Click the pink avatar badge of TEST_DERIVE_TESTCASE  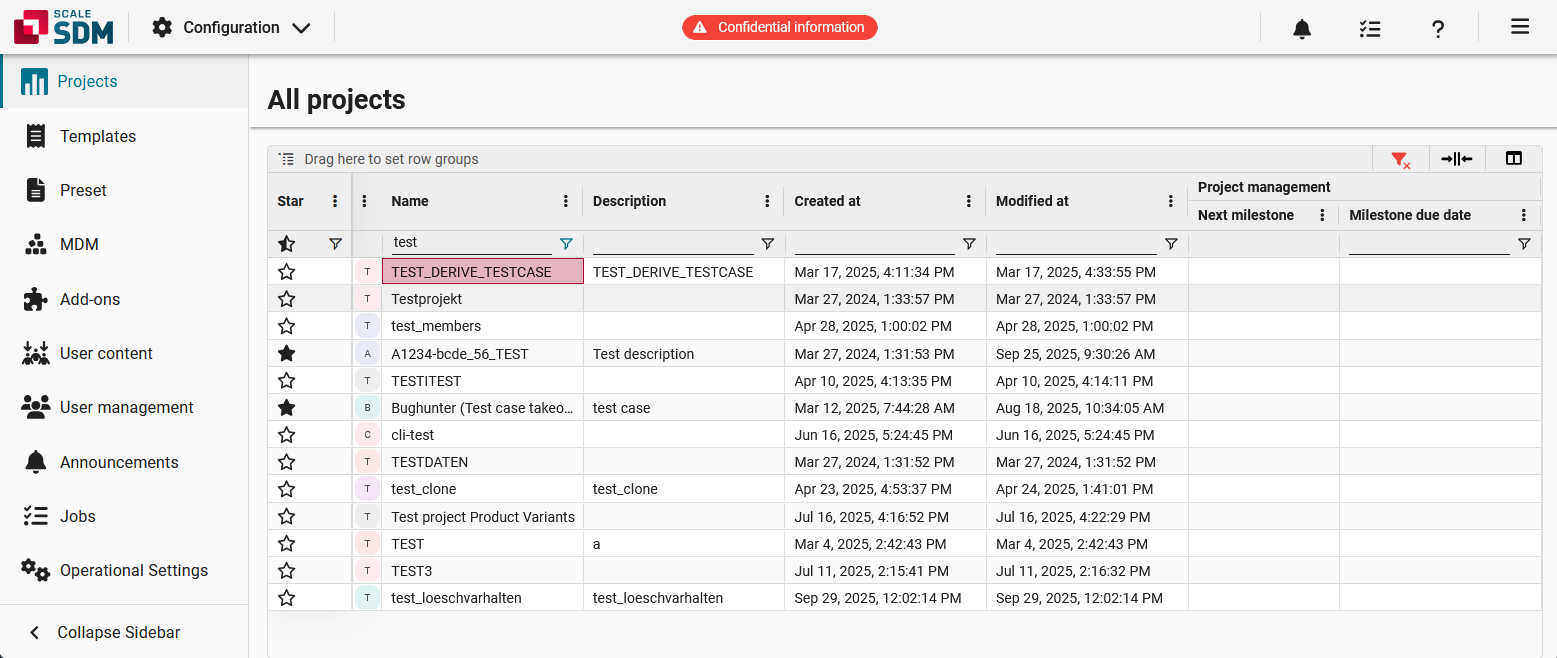(367, 272)
